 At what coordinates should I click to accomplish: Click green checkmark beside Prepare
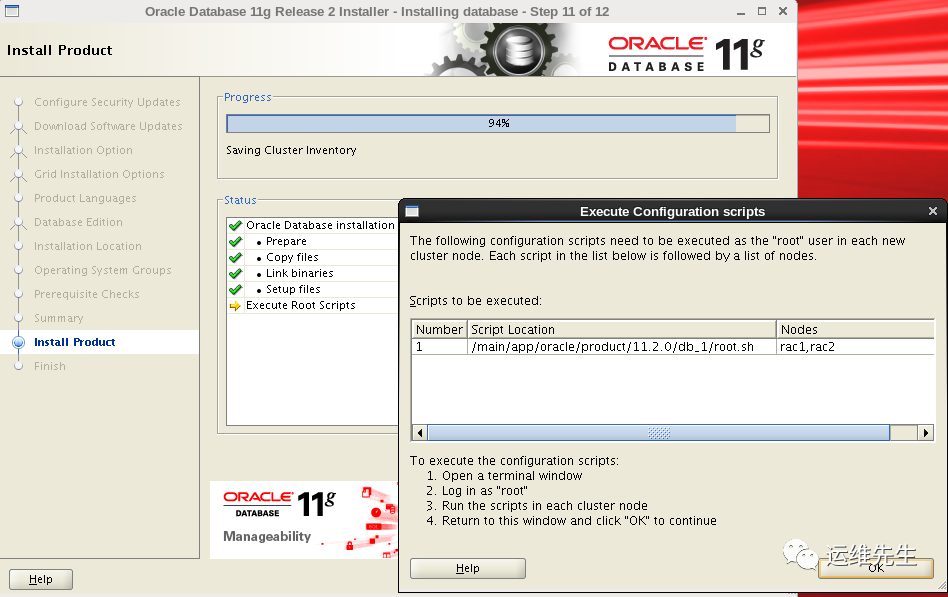(235, 241)
